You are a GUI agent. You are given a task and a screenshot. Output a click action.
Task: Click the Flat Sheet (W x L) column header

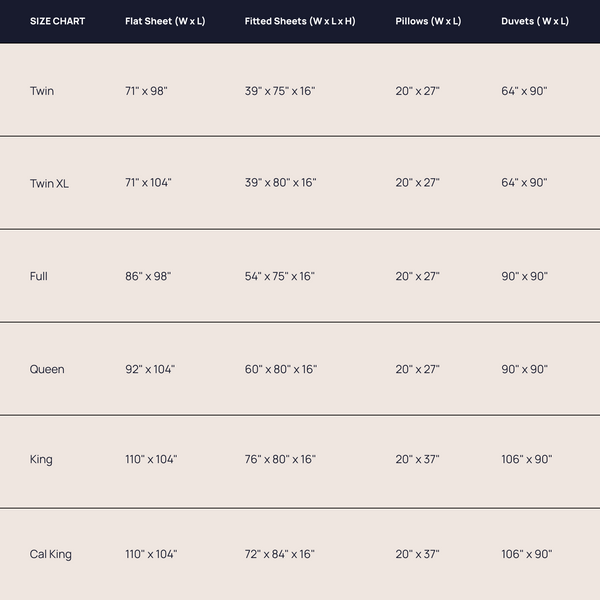tap(165, 21)
